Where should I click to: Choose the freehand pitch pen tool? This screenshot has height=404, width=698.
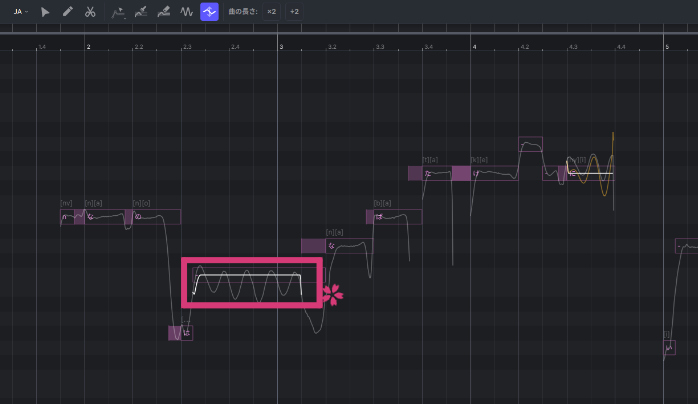(141, 12)
